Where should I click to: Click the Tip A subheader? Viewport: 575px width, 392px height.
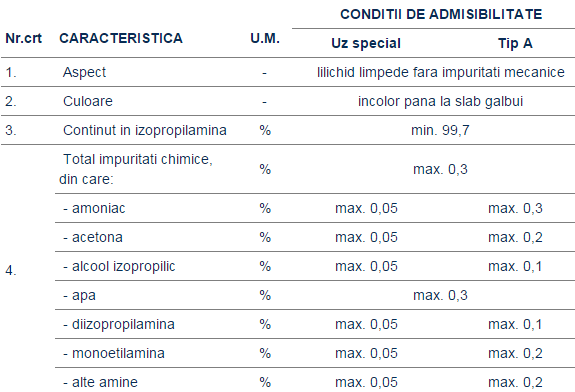click(x=515, y=43)
